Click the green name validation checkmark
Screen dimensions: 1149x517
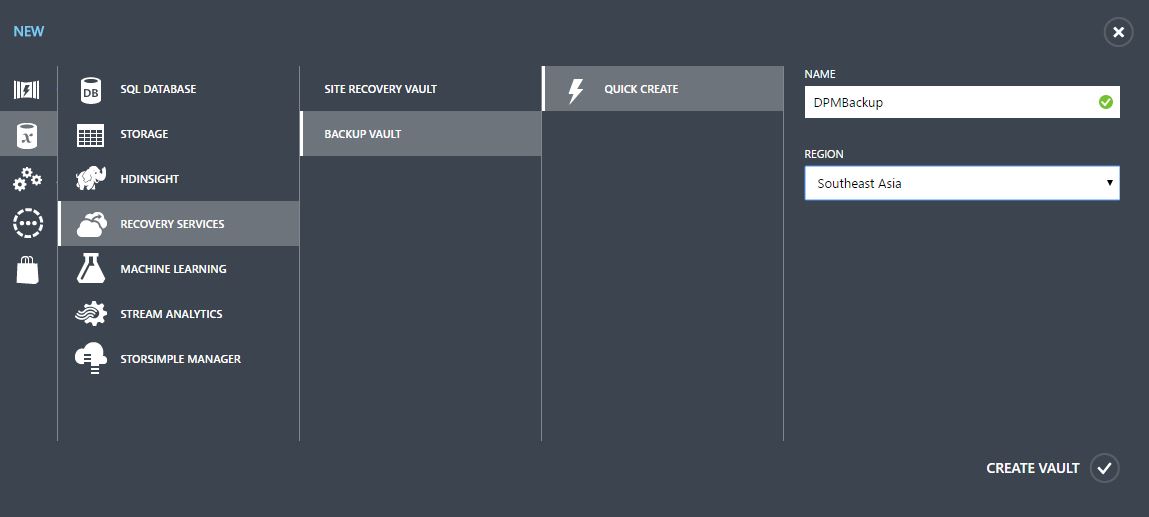click(x=1106, y=103)
